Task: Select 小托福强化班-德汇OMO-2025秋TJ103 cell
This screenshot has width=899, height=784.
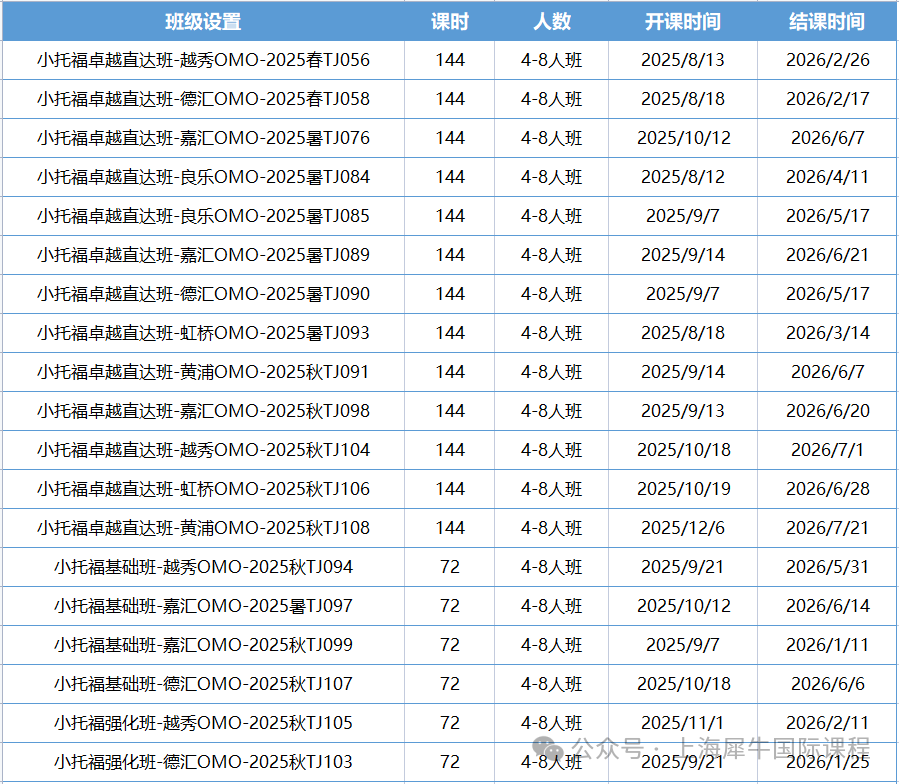Action: 203,762
